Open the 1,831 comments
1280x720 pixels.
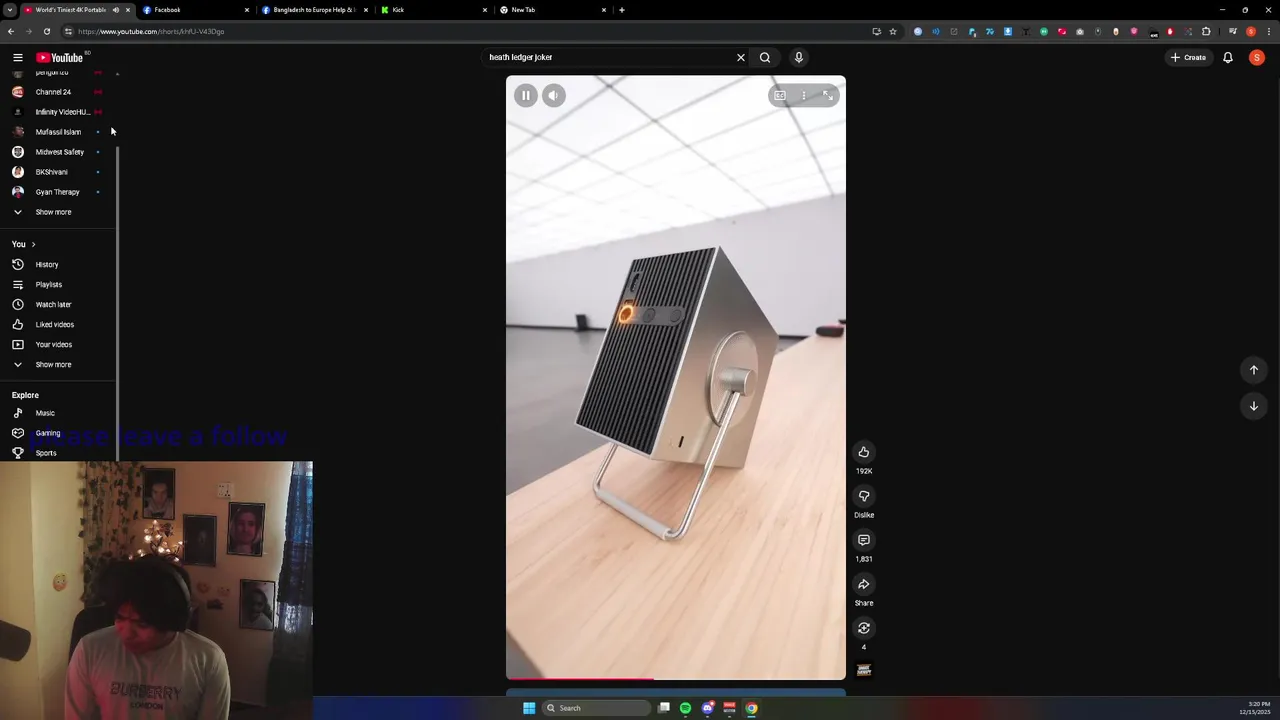pyautogui.click(x=864, y=540)
